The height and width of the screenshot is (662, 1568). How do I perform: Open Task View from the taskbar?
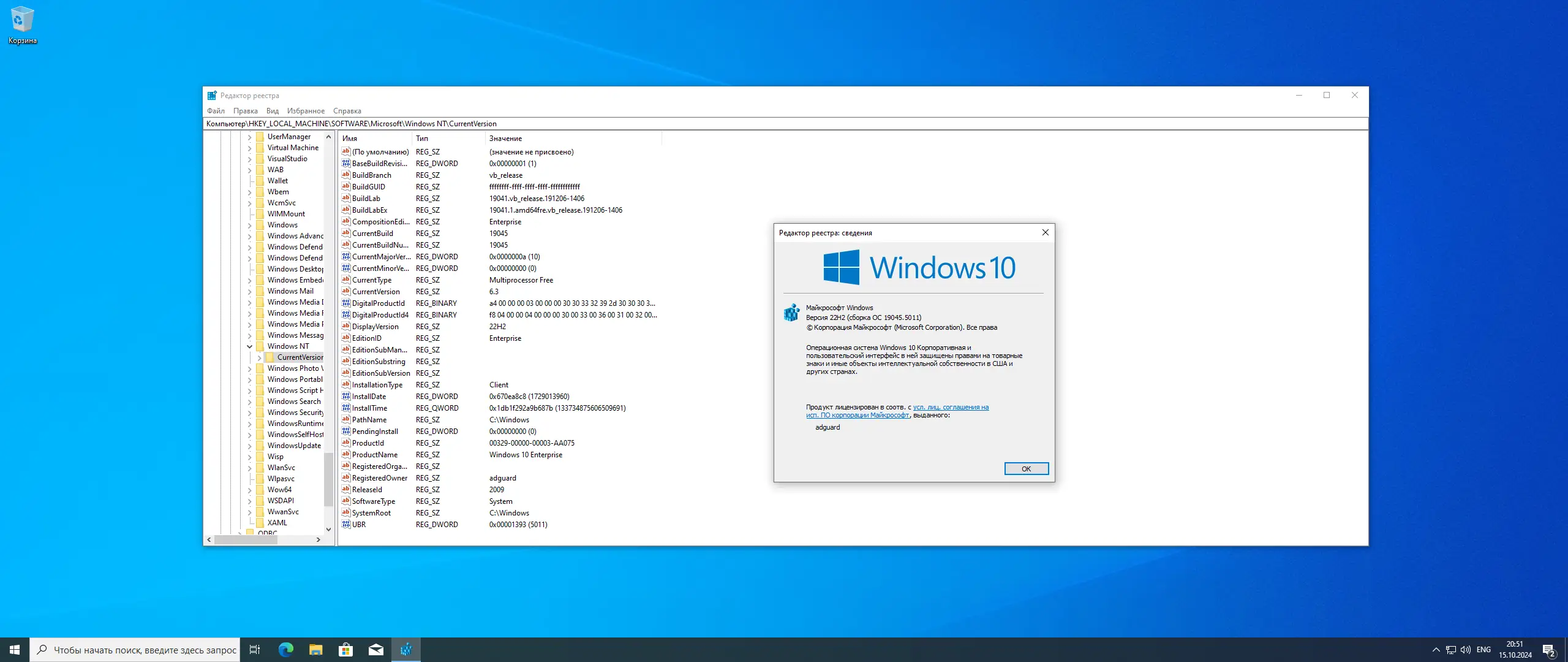[x=255, y=650]
